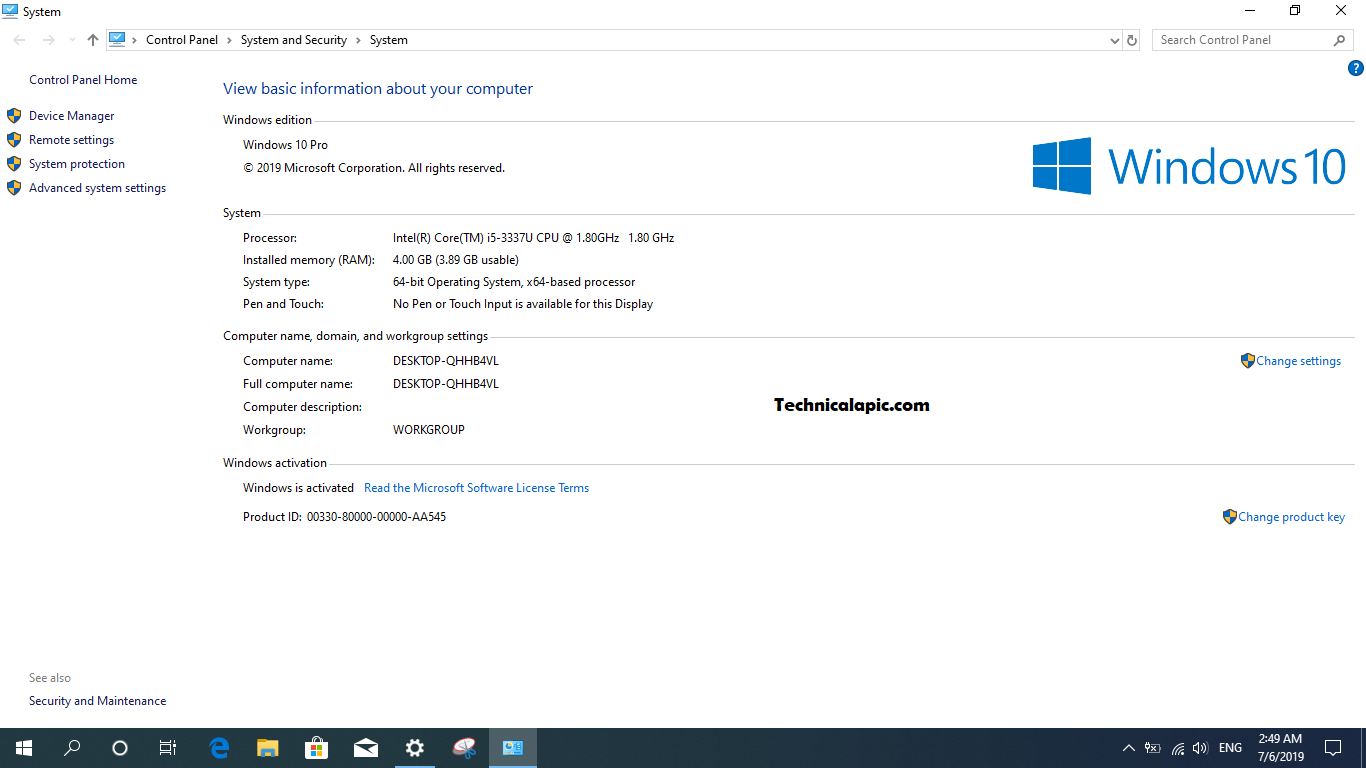
Task: Open Remote settings link
Action: [x=72, y=140]
